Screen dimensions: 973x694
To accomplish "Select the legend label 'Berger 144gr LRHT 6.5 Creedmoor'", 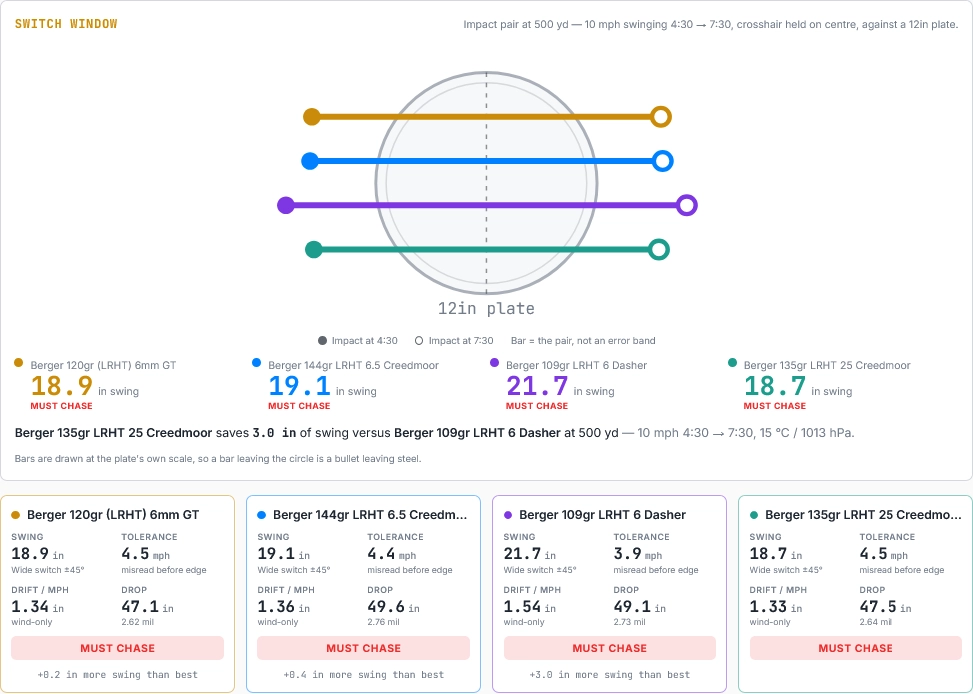I will pyautogui.click(x=353, y=366).
